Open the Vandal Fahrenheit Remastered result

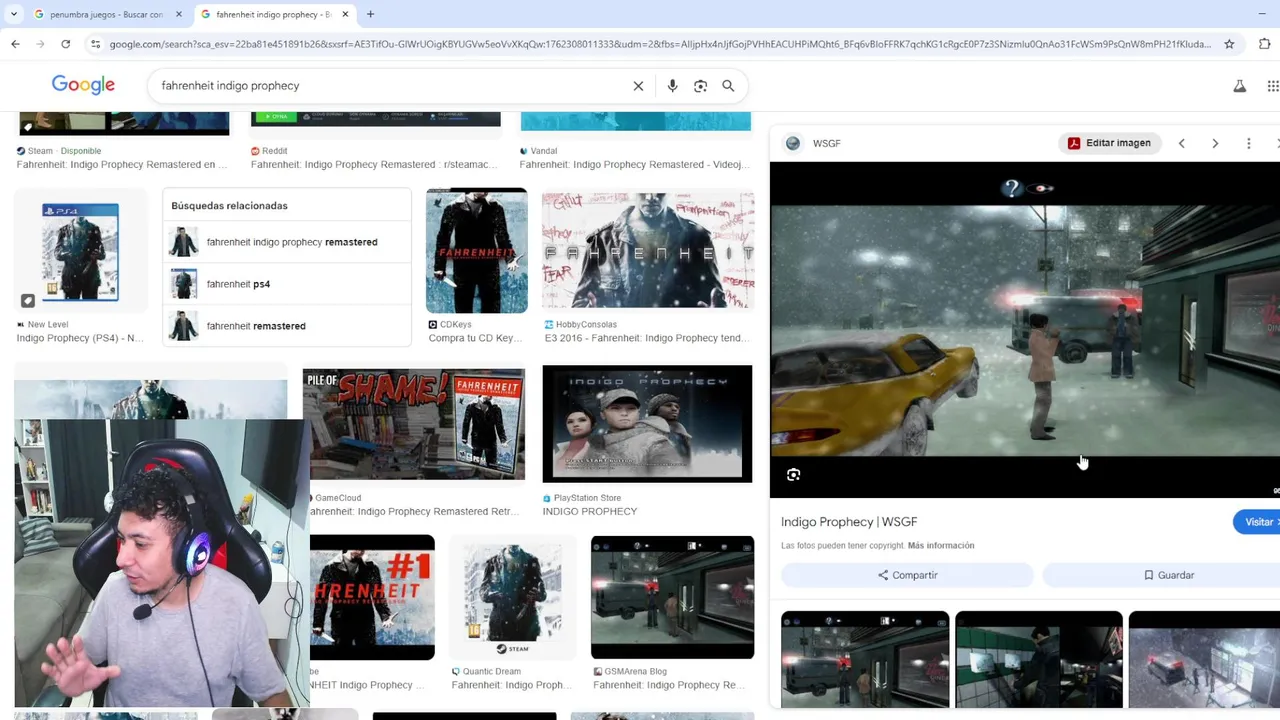pos(633,164)
